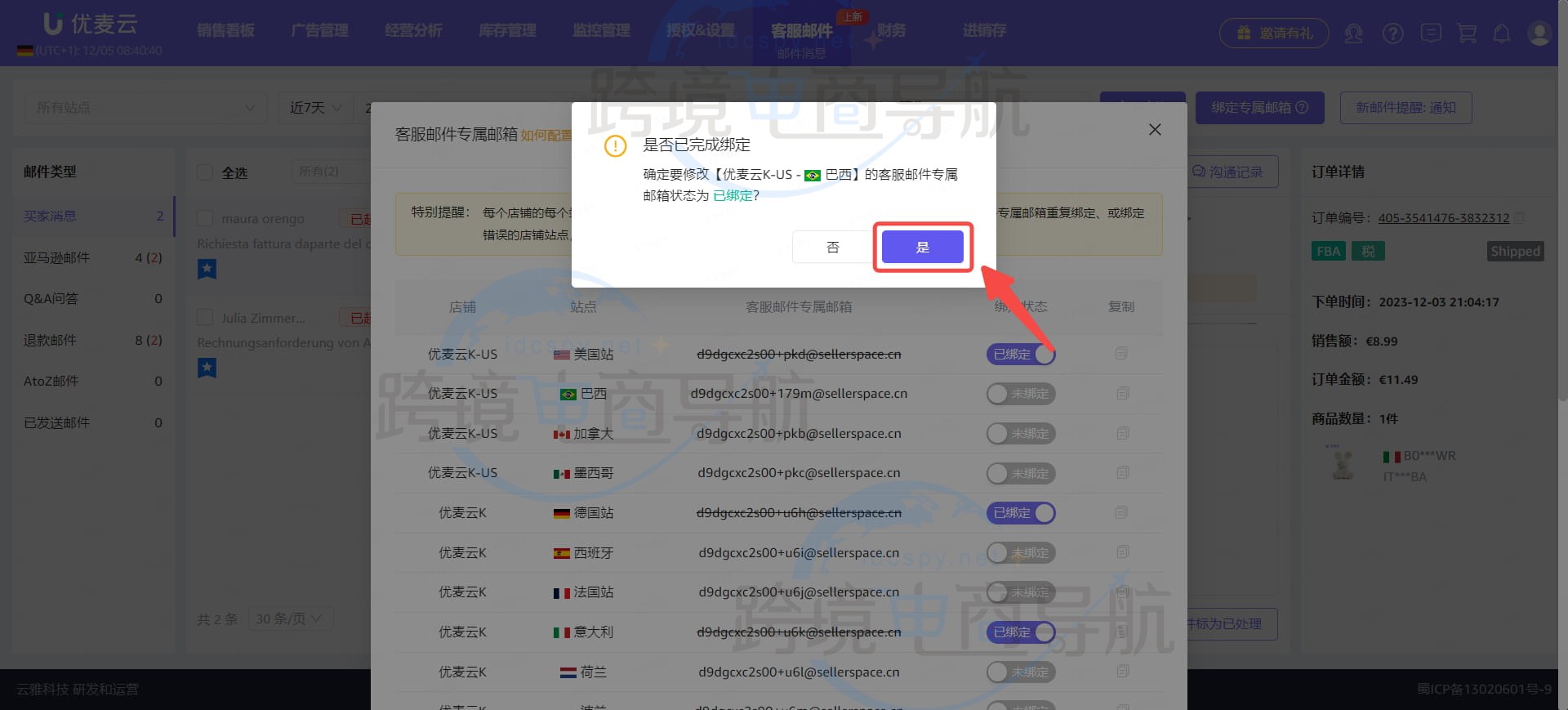The width and height of the screenshot is (1568, 710).
Task: Open the 如何配置 help link
Action: 546,136
